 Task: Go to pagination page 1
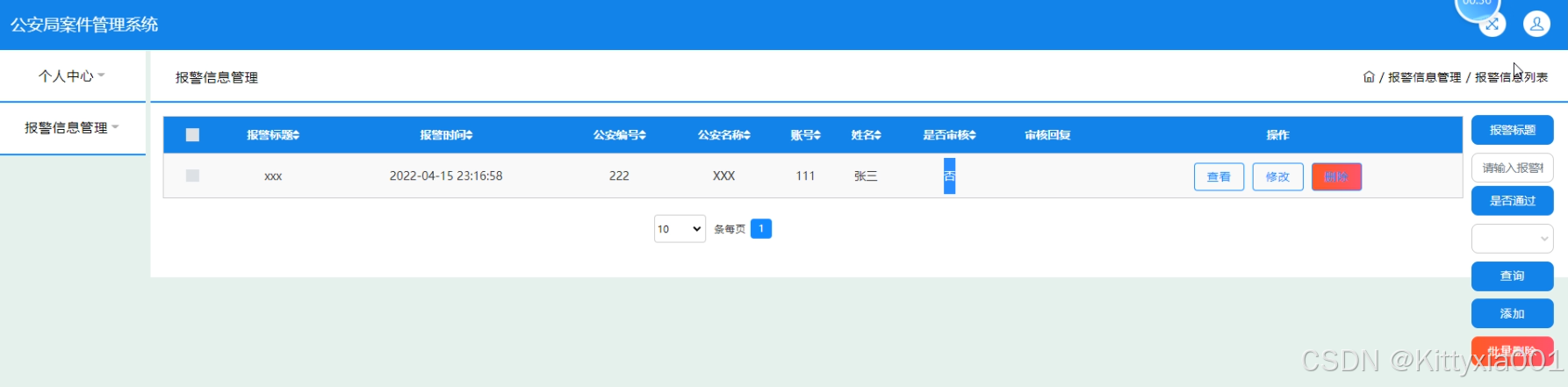[x=761, y=229]
